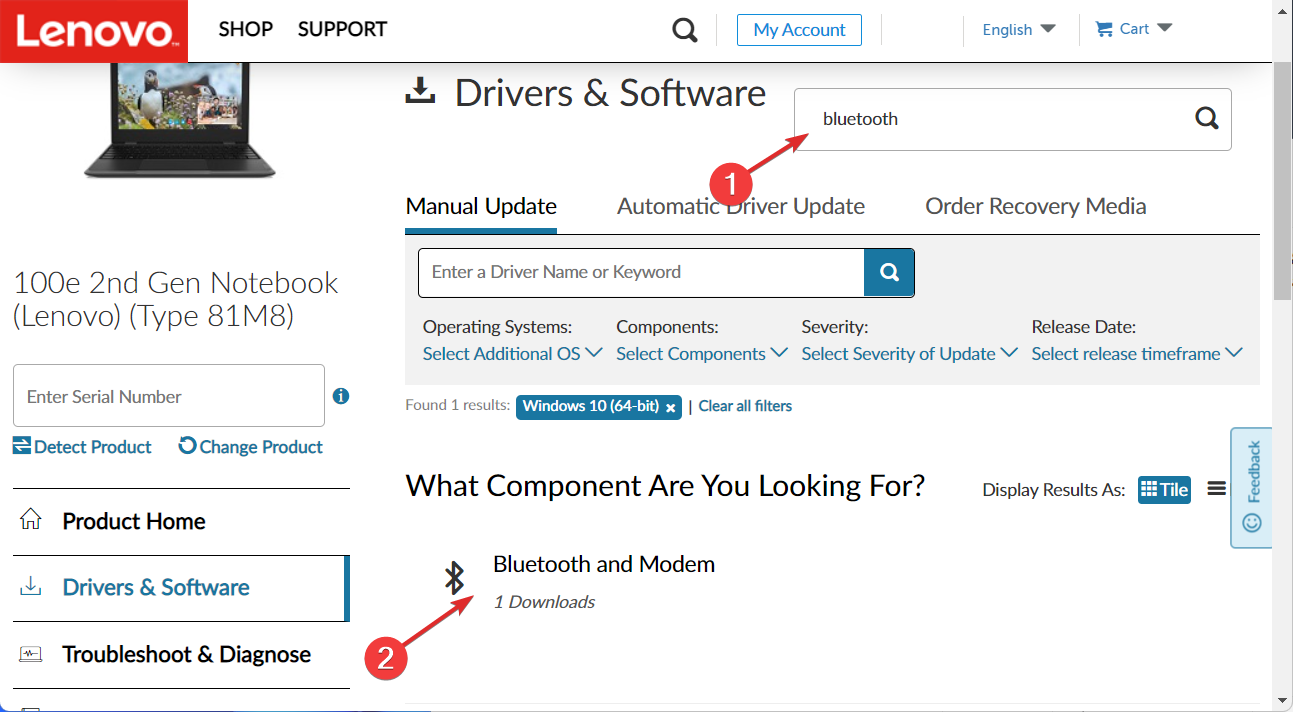This screenshot has width=1293, height=712.
Task: Click the Enter Serial Number field
Action: pos(168,397)
